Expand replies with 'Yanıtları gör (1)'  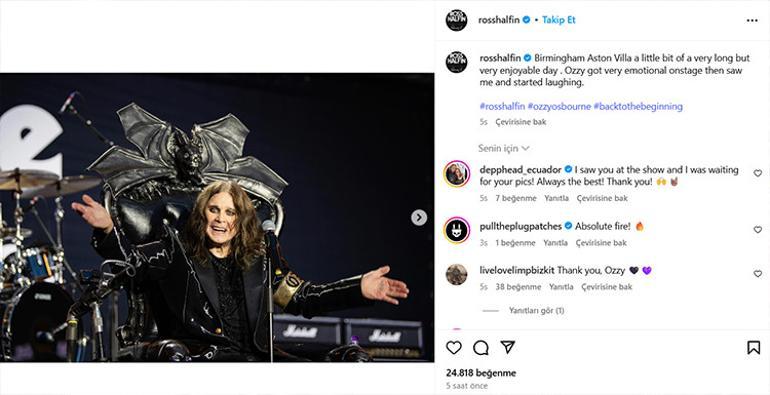coord(536,310)
